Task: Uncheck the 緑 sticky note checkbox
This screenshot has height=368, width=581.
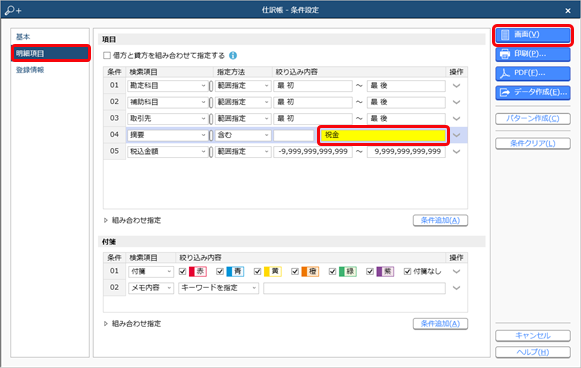Action: (332, 272)
